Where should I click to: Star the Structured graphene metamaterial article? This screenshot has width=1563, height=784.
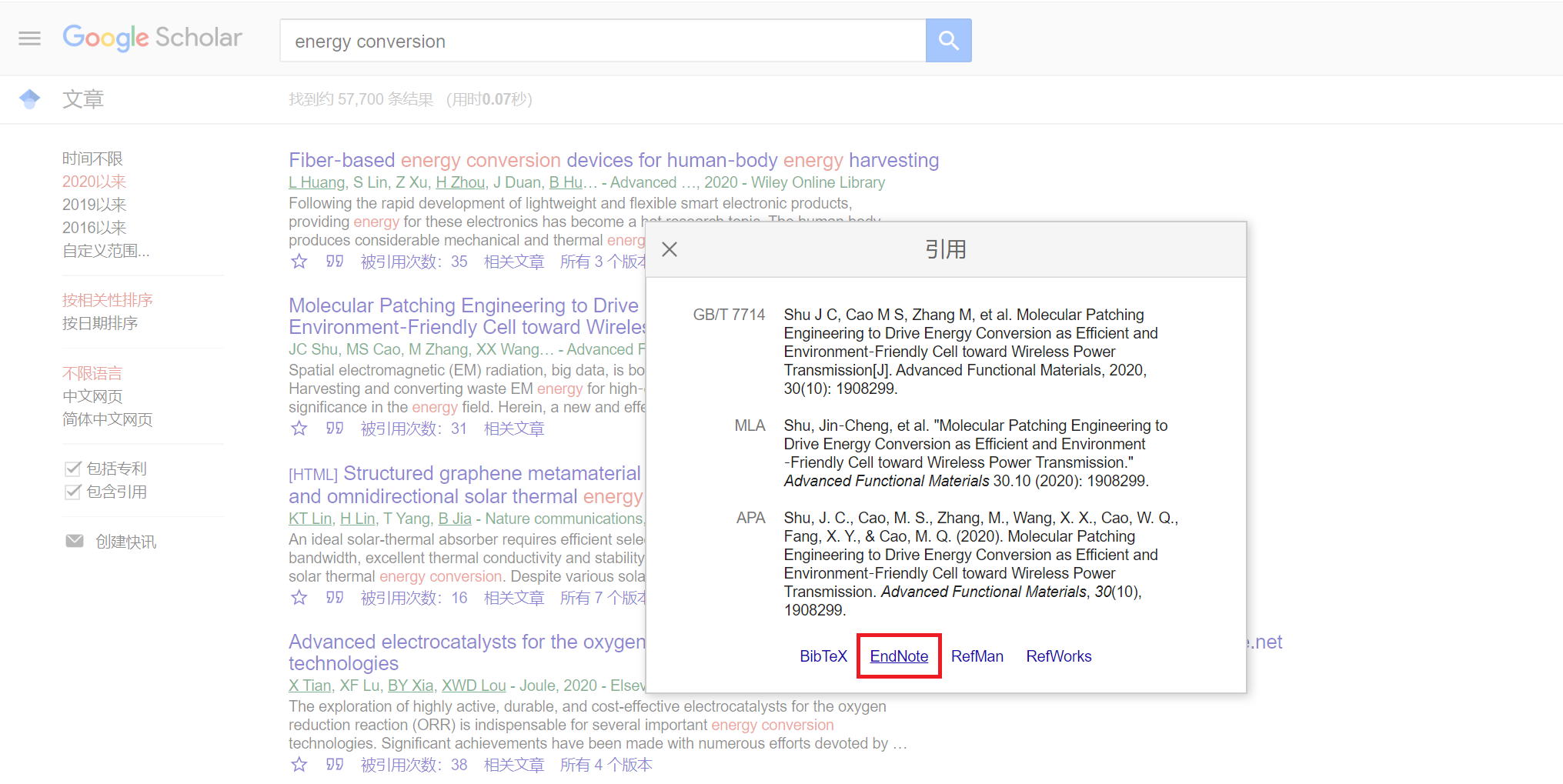click(299, 598)
